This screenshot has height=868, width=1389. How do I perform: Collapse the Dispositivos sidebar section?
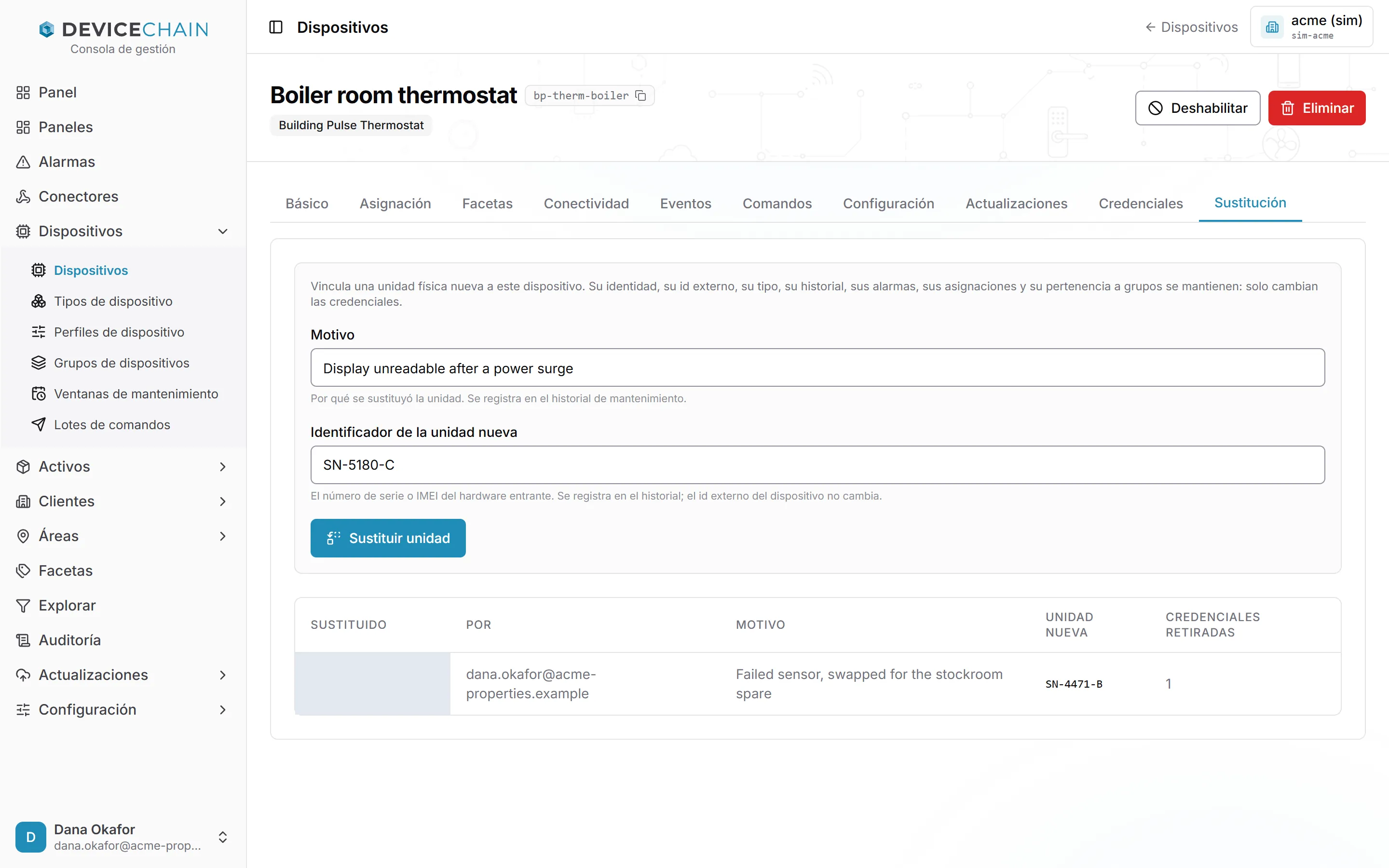(223, 231)
